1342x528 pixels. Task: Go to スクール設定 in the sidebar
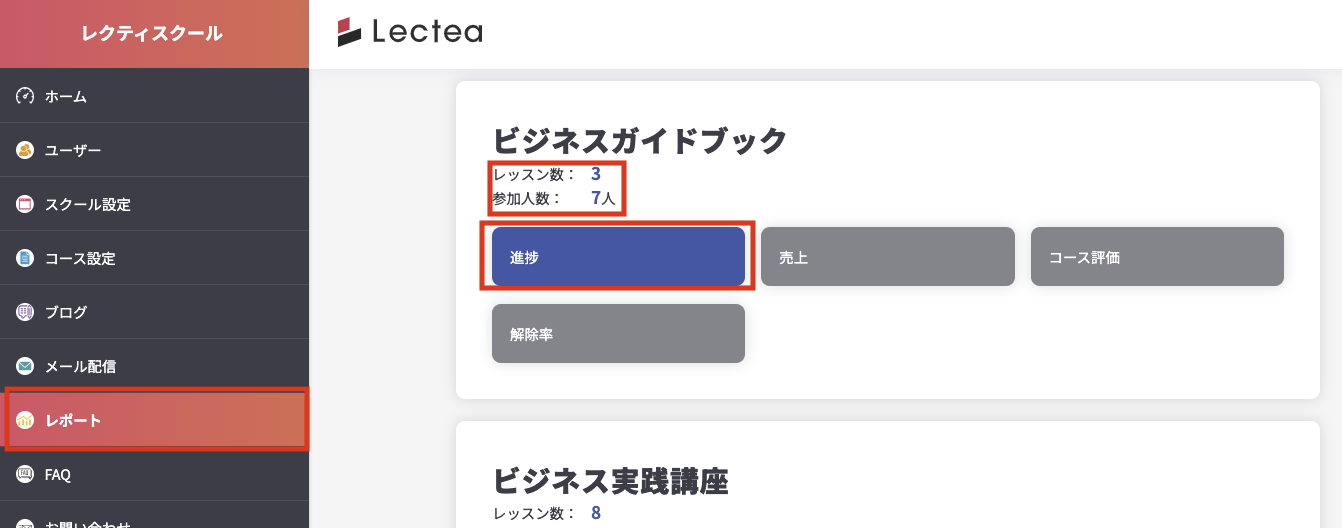[87, 205]
